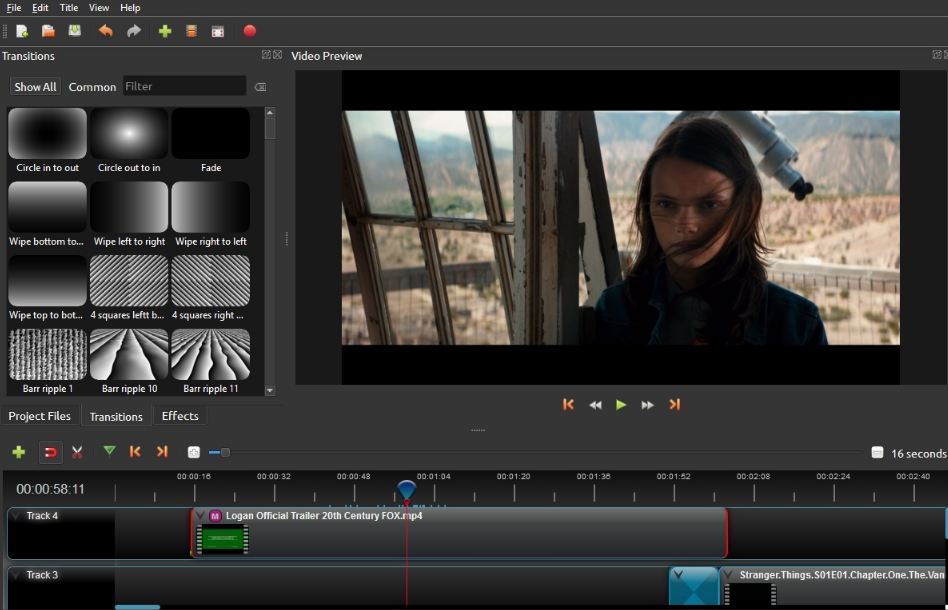Click the Show All filter button
The width and height of the screenshot is (948, 610).
click(x=35, y=86)
